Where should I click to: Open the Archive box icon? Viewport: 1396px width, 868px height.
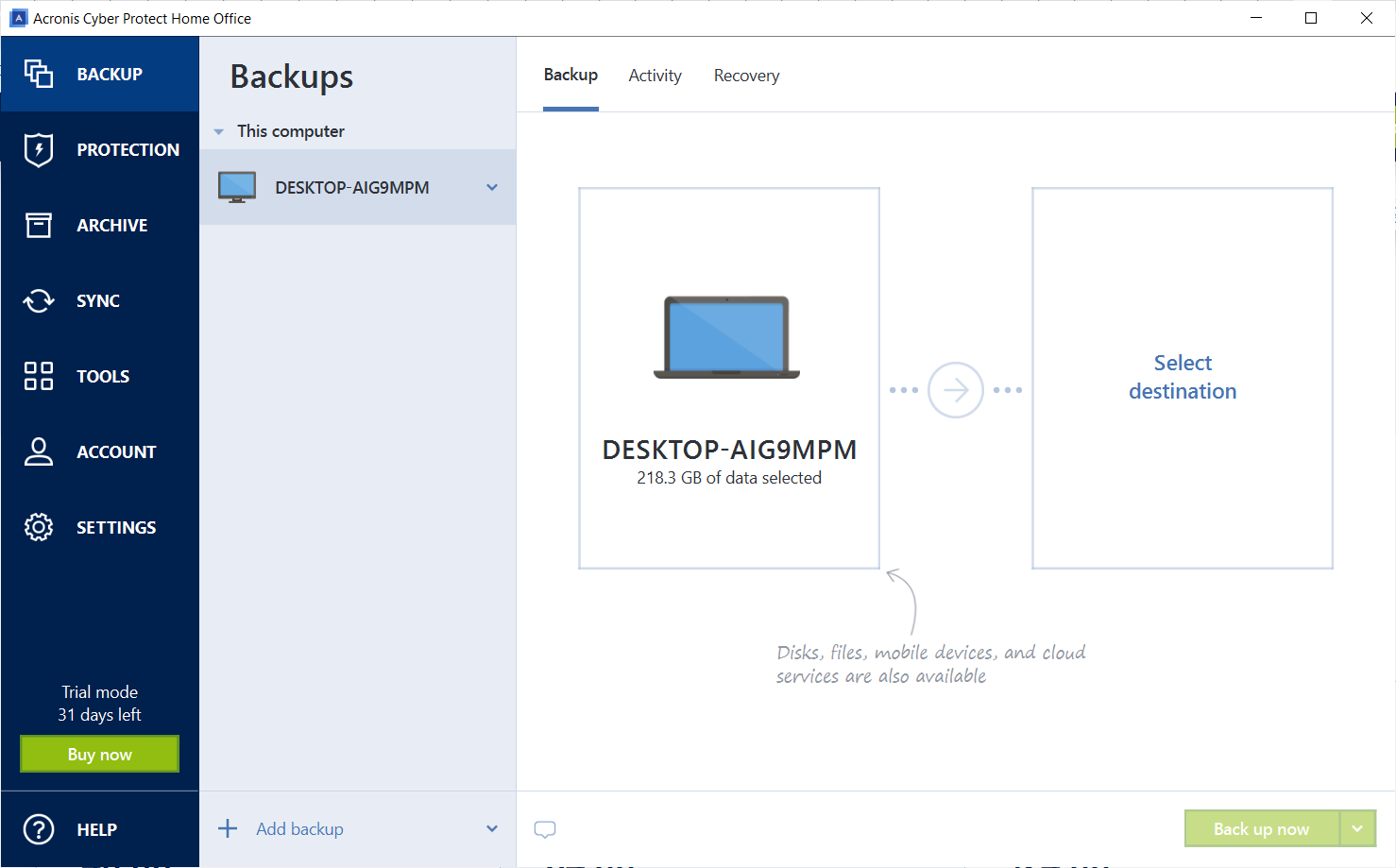click(39, 225)
